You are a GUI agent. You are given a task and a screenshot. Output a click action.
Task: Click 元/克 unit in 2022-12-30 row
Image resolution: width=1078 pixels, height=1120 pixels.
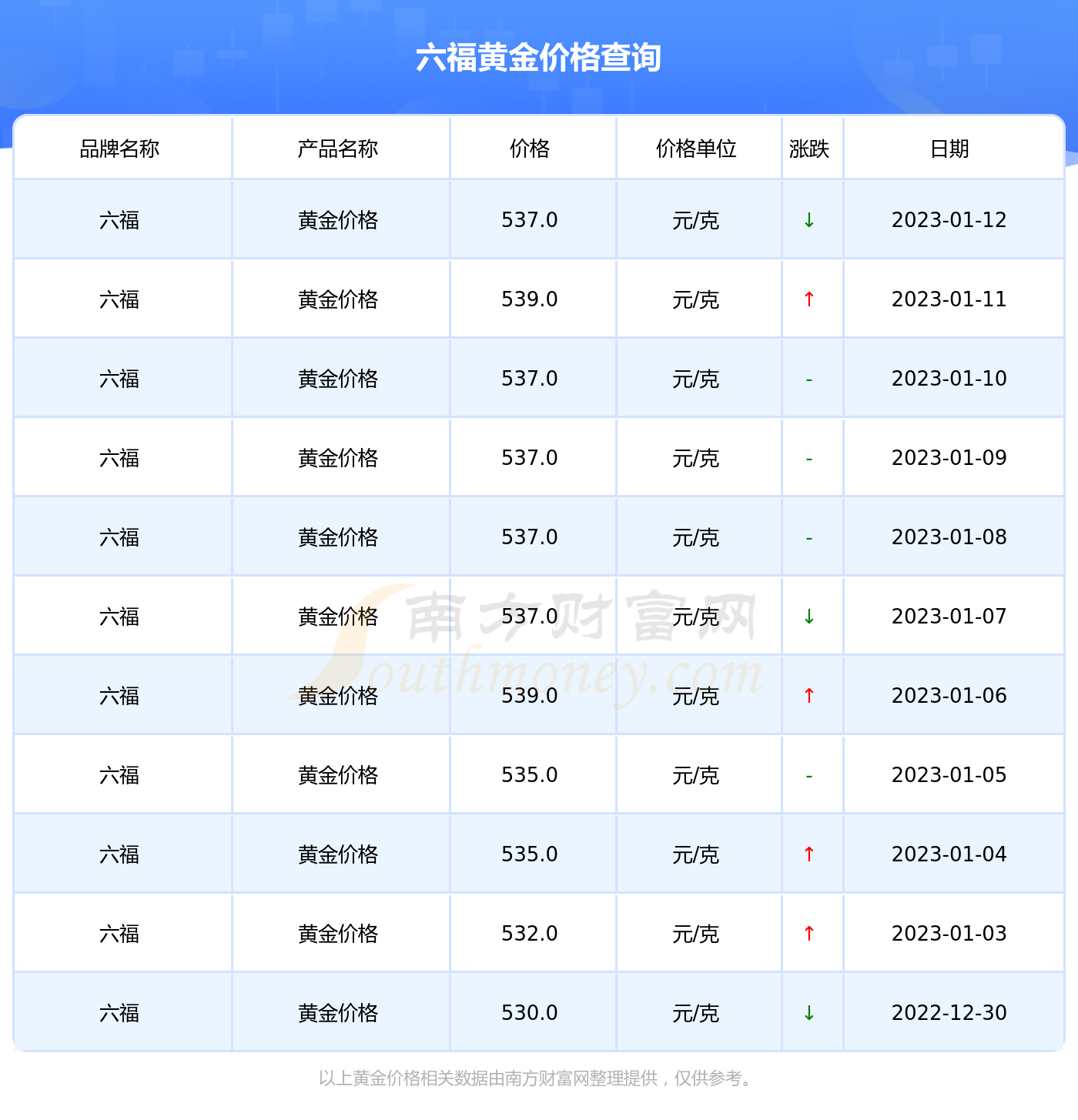[x=696, y=1013]
